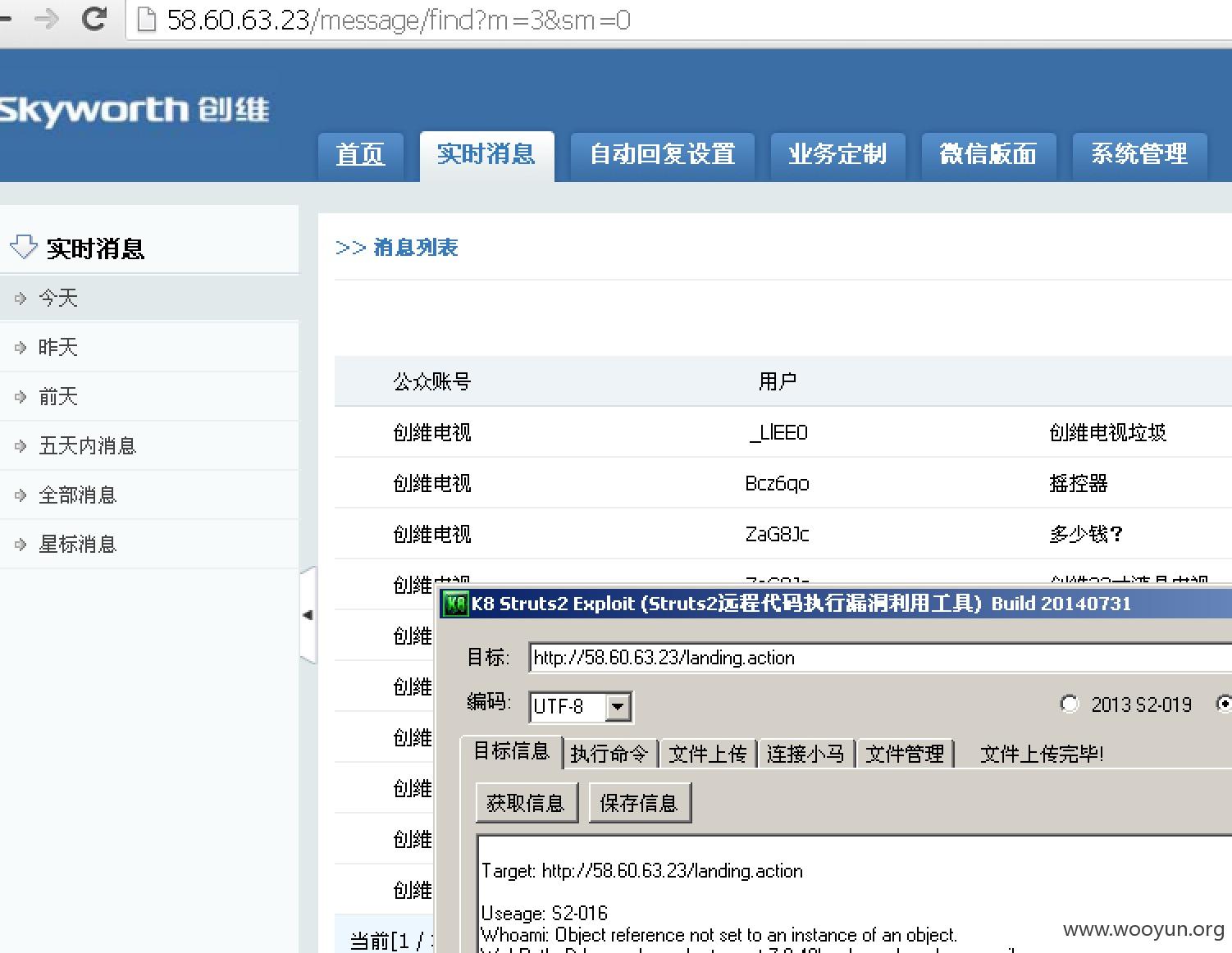Click the arrow bullet next to 五天内消息
Image resolution: width=1232 pixels, height=953 pixels.
tap(21, 446)
